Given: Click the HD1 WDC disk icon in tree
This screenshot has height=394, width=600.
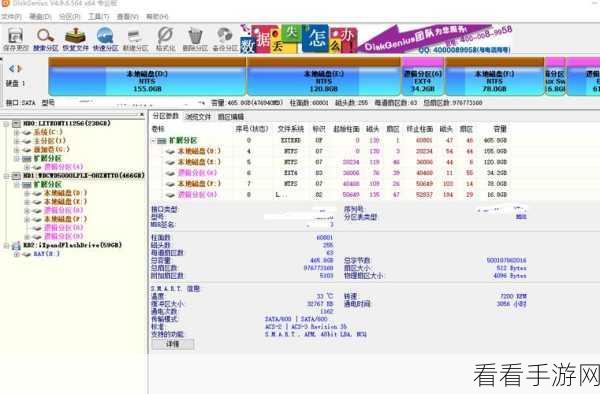Looking at the screenshot, I should [x=16, y=176].
